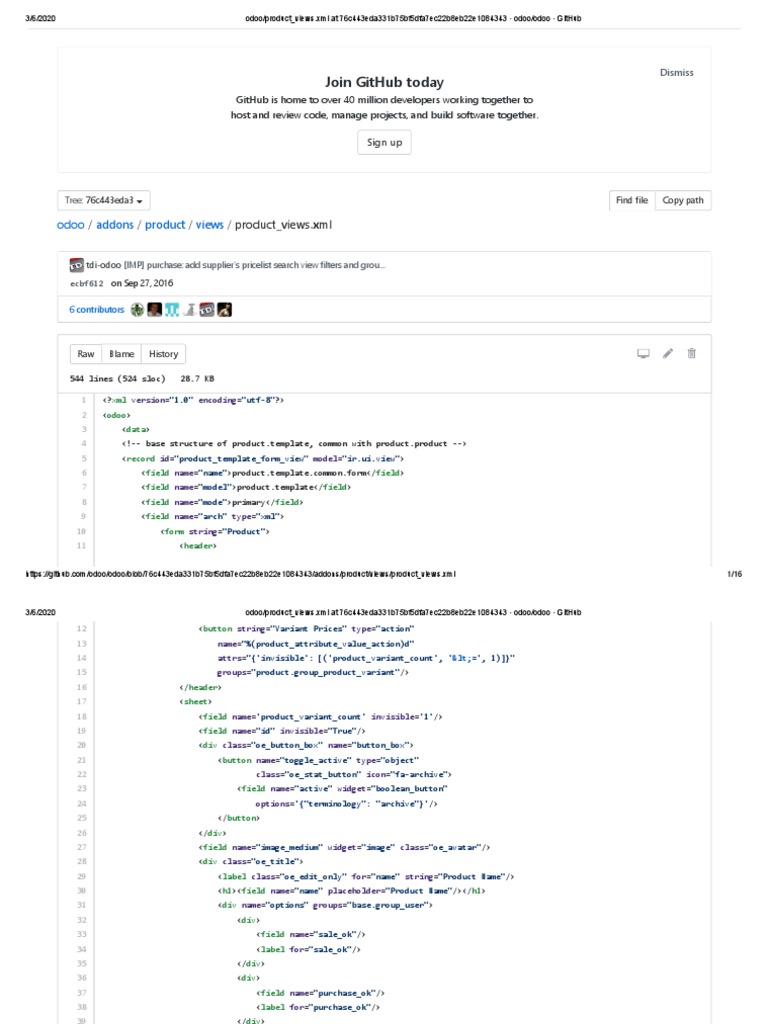Click the Find file button
The image size is (768, 1024).
click(632, 201)
